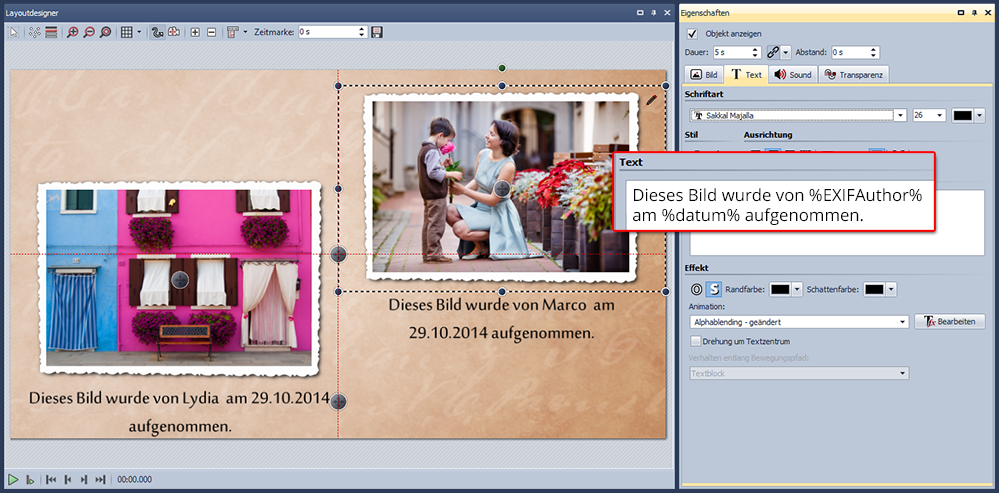999x493 pixels.
Task: Open the Randfarbe color dropdown arrow
Action: coord(798,289)
